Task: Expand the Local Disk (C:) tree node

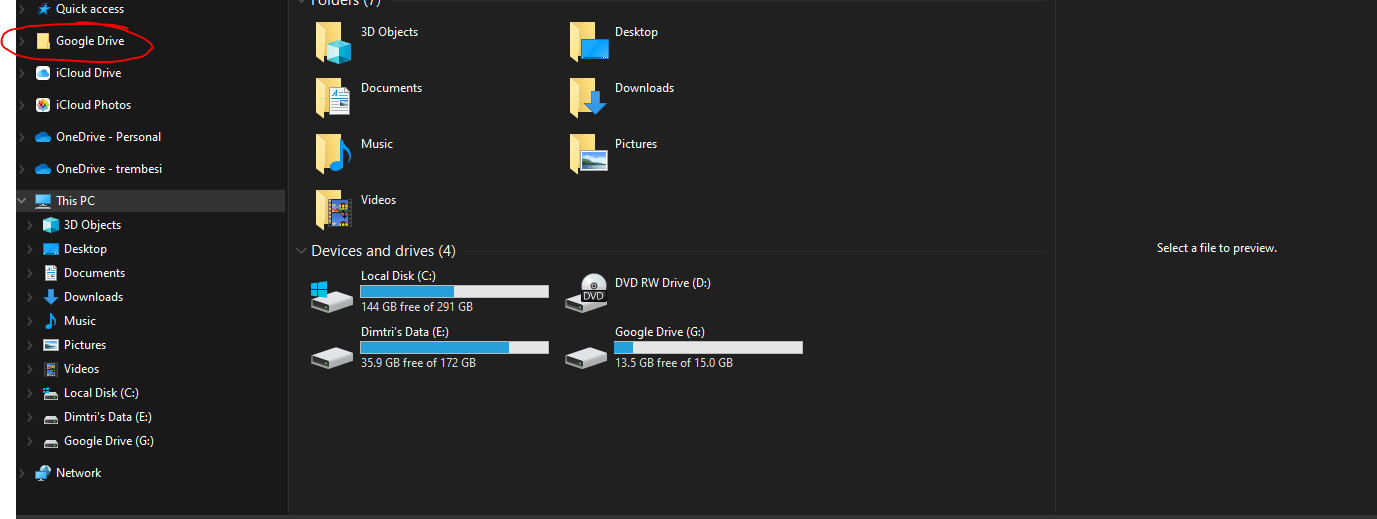Action: 30,393
